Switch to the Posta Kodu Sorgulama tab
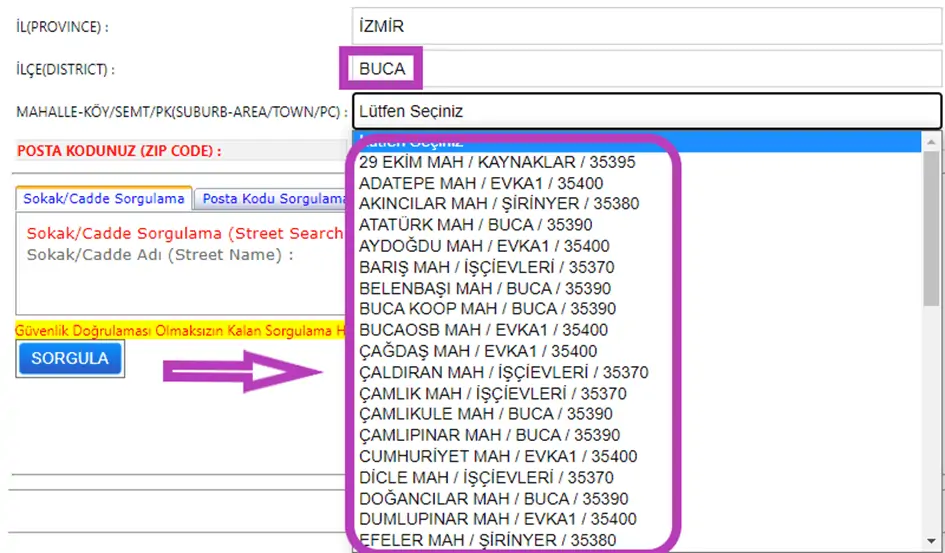945x553 pixels. pyautogui.click(x=272, y=199)
